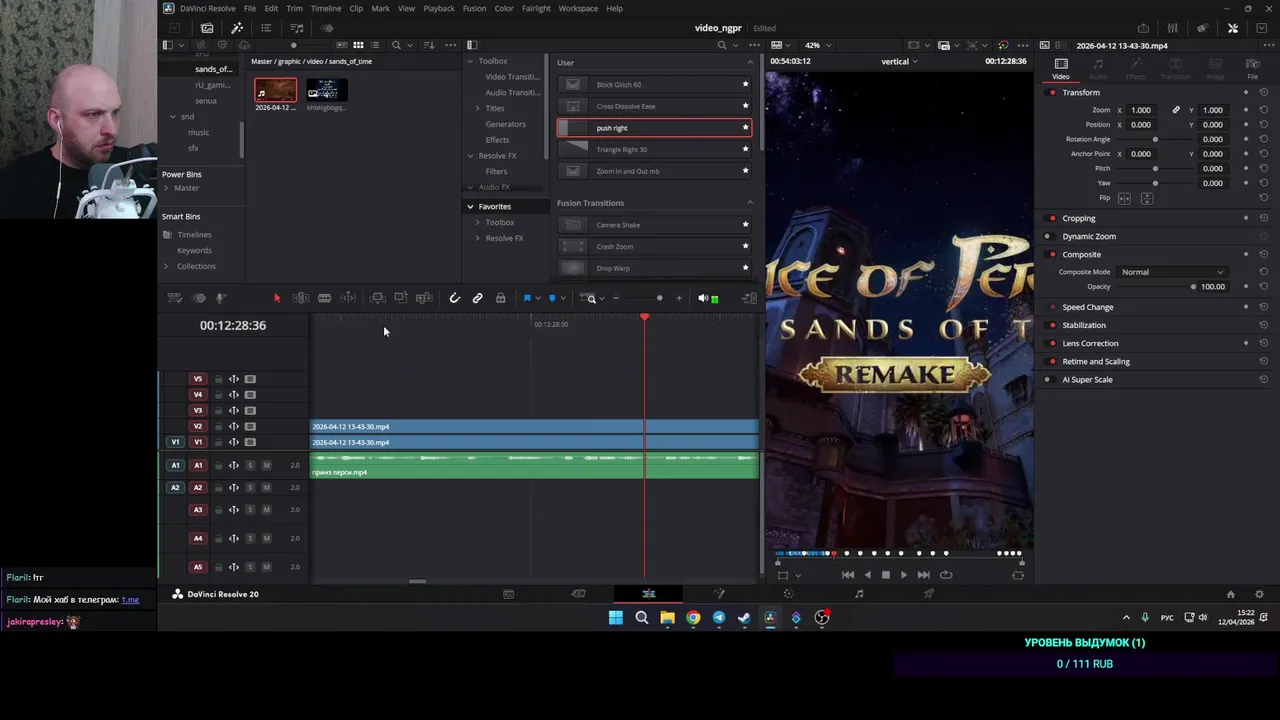
Task: Click the Insert Clip toolbar icon
Action: coord(377,298)
